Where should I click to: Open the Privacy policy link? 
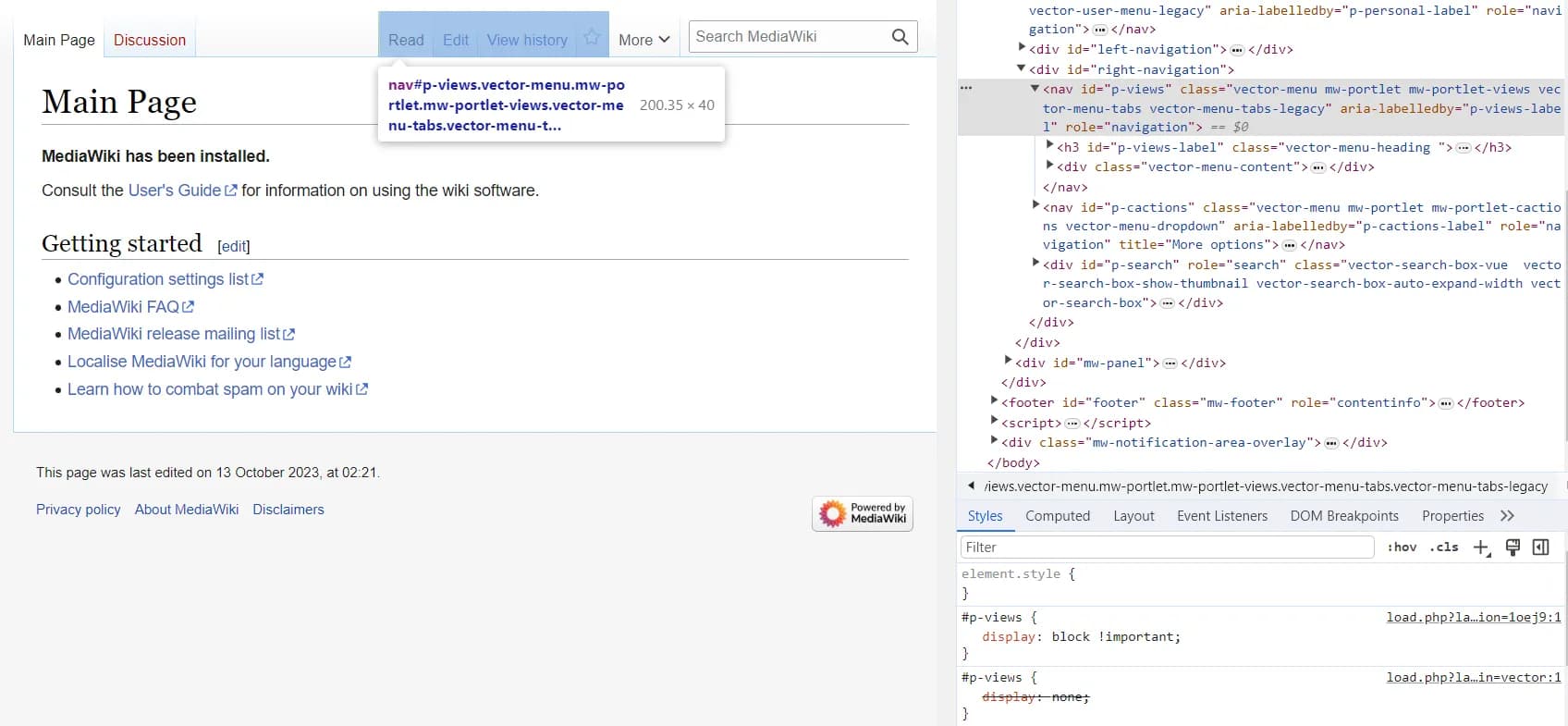coord(79,510)
